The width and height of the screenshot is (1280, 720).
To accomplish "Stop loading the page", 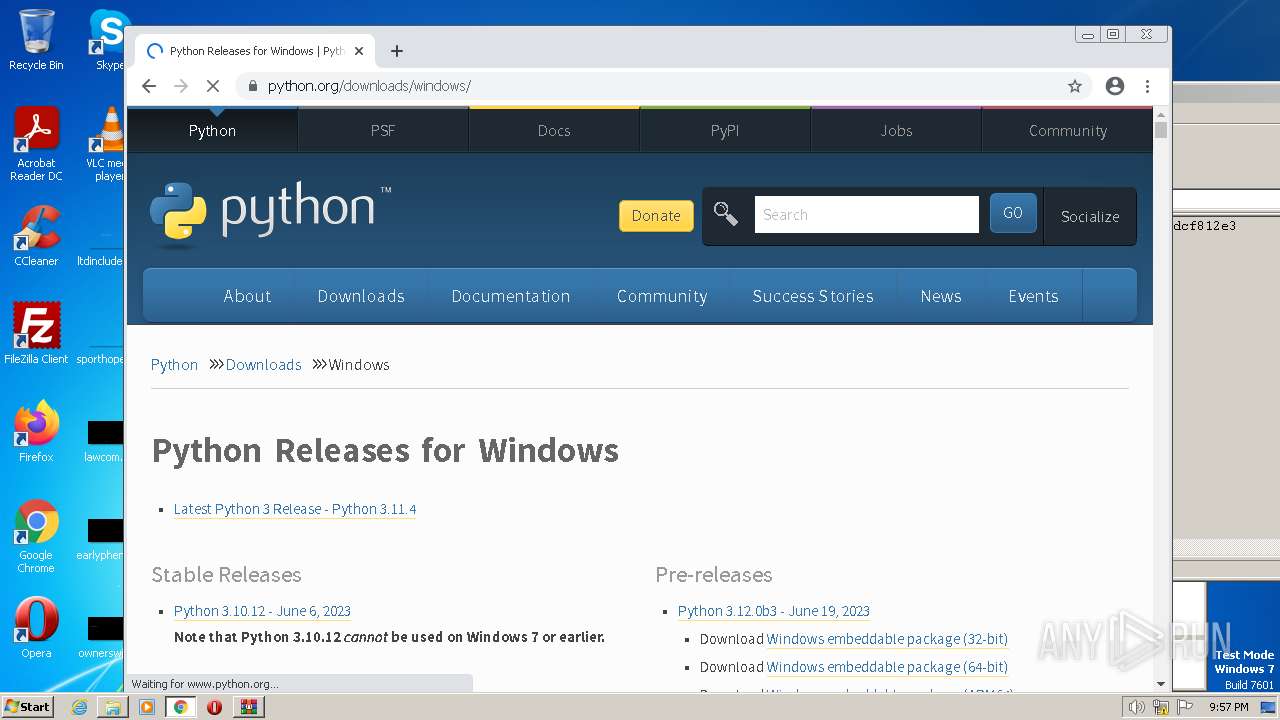I will point(212,86).
